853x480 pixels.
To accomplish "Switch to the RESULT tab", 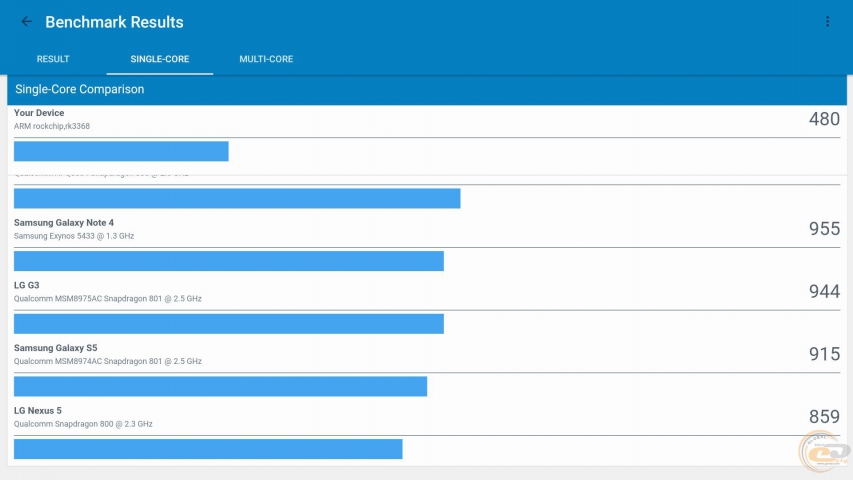I will [x=53, y=59].
